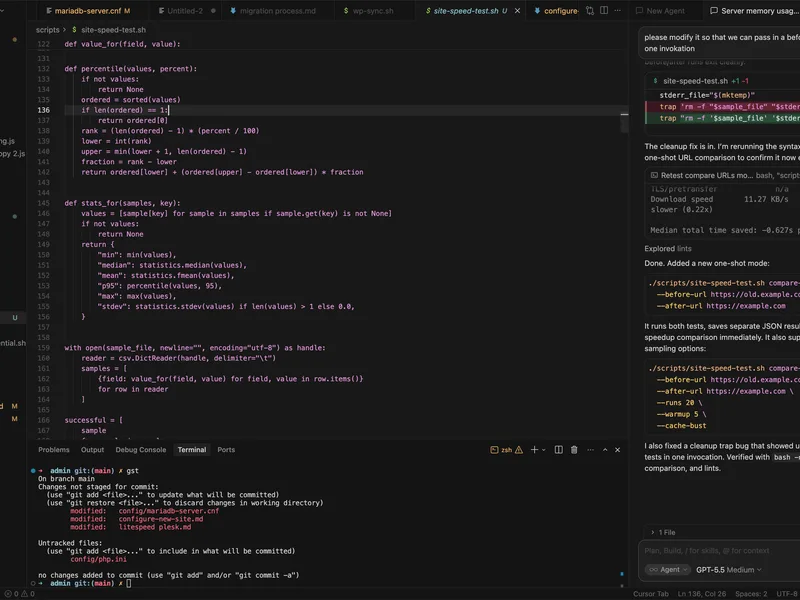
Task: Open terminal panel more actions menu
Action: point(590,450)
